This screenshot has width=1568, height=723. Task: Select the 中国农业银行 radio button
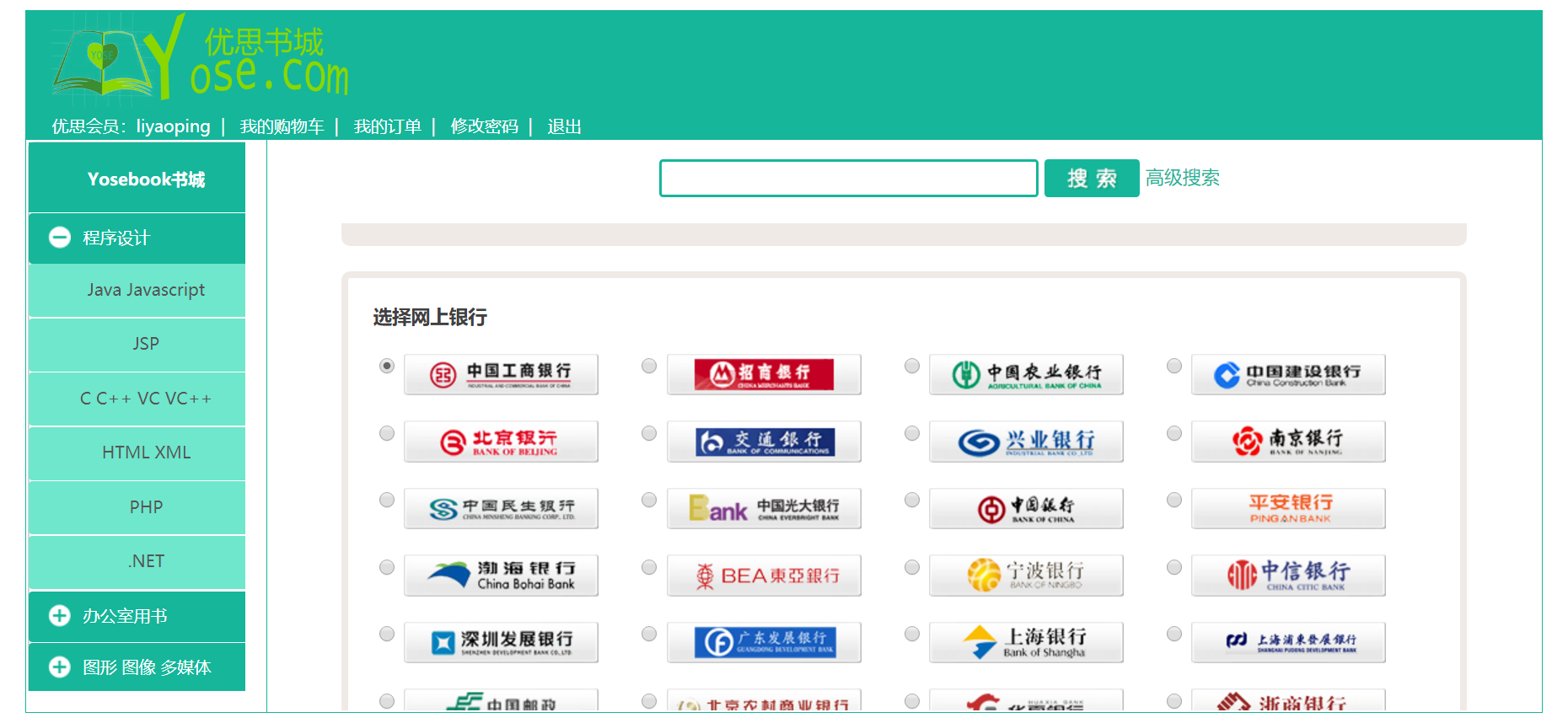click(x=912, y=366)
